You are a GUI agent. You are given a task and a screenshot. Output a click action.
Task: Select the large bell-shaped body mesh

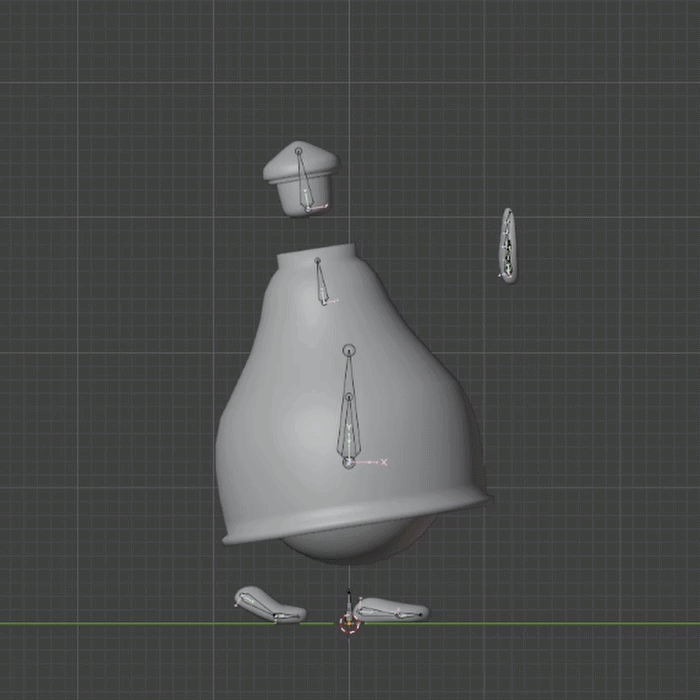(x=353, y=393)
